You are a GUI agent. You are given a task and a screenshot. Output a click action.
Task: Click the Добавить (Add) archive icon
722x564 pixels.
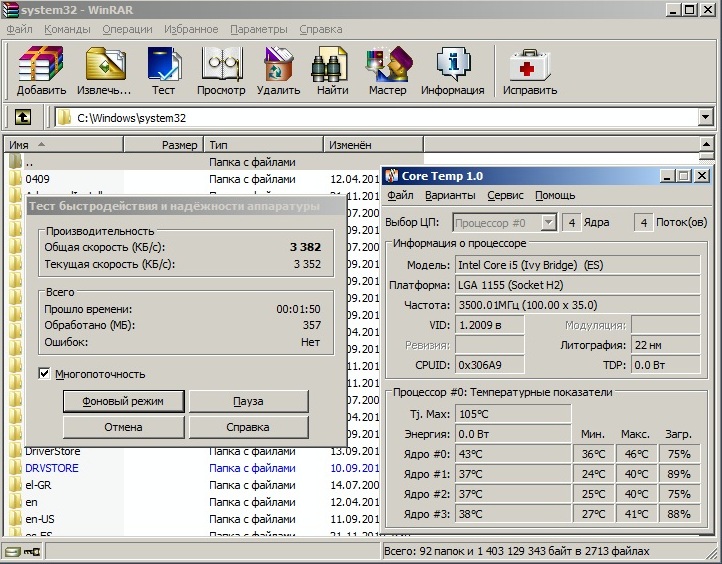click(41, 63)
